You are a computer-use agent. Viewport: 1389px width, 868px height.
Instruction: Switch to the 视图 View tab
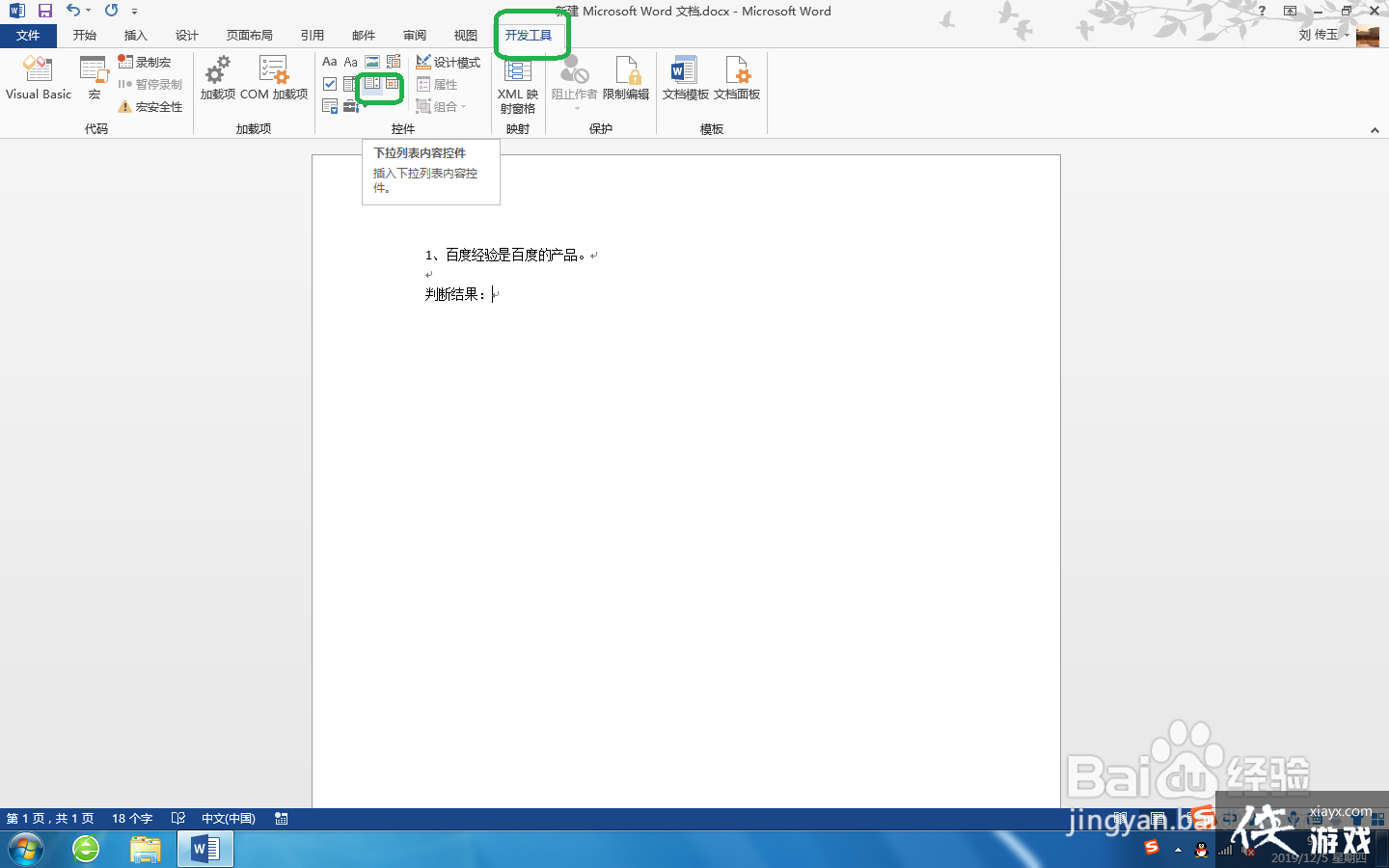[466, 36]
